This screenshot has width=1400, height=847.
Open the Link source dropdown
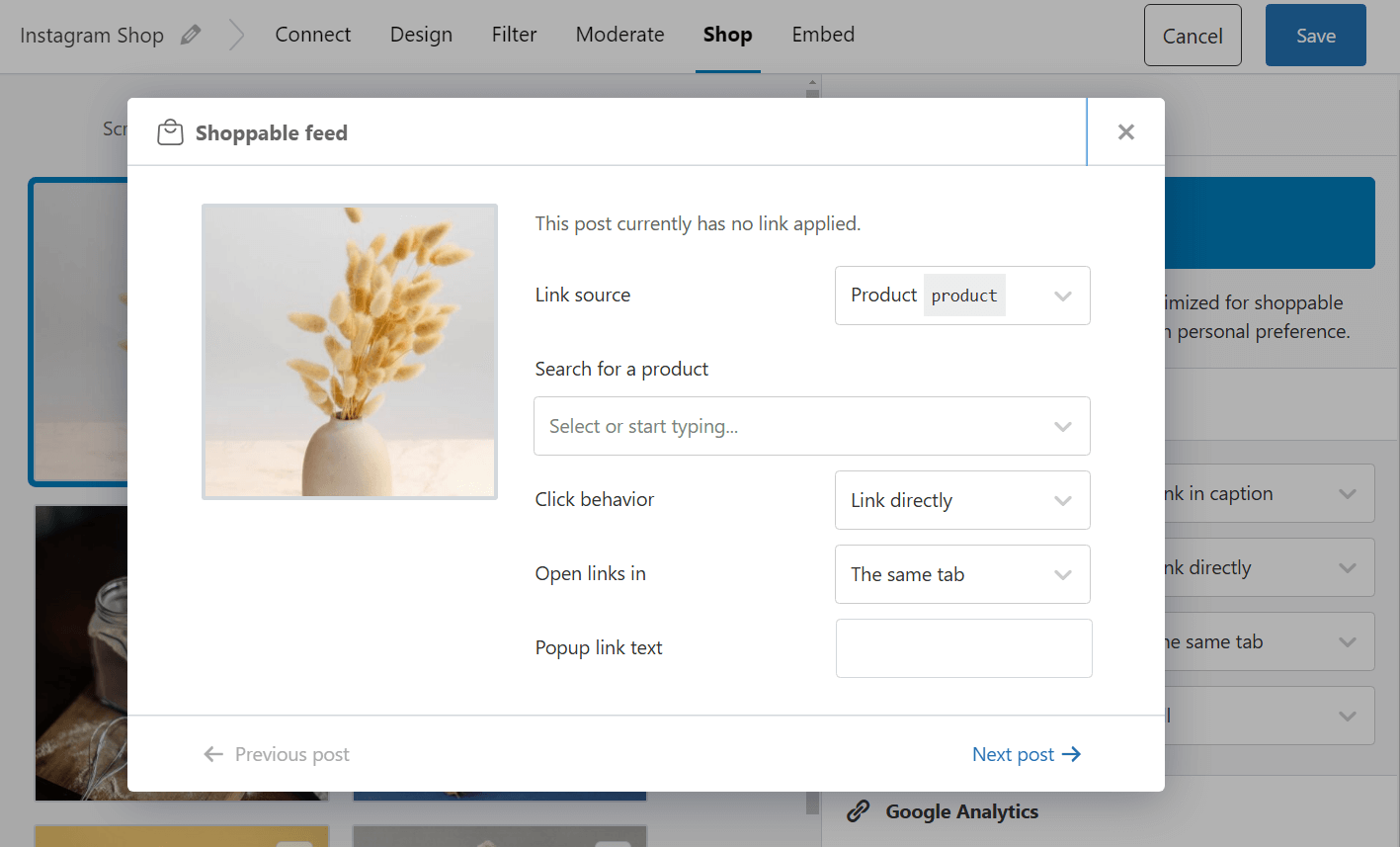1063,295
